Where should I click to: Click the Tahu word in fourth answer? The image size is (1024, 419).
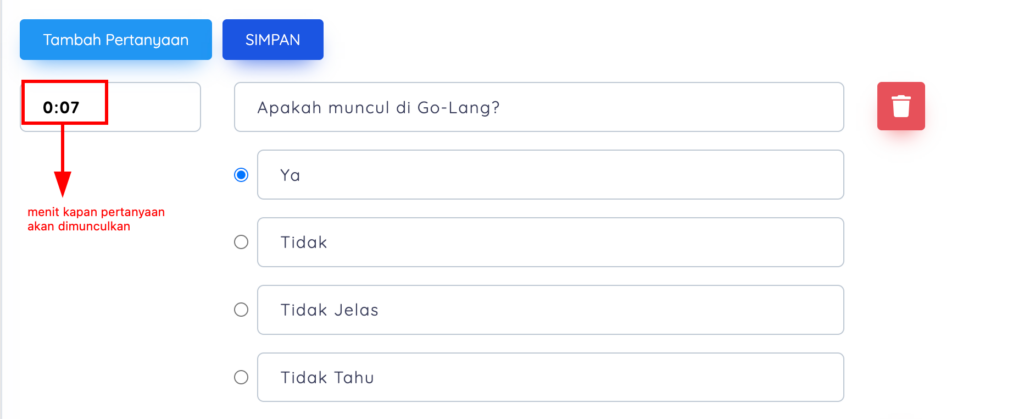[354, 377]
